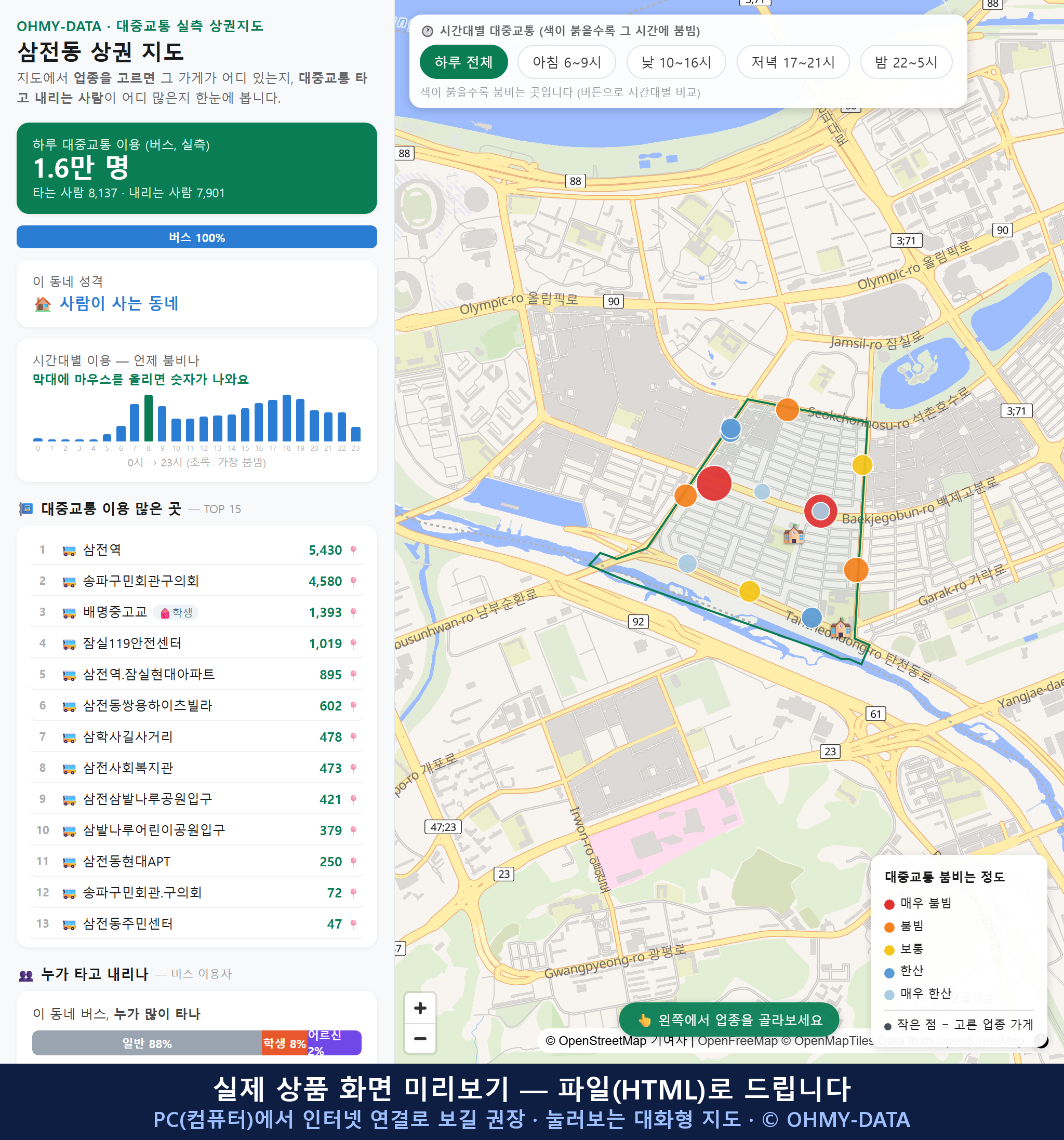1064x1140 pixels.
Task: Select the 삼전역.잠실현대아파트 stop row
Action: coord(197,674)
